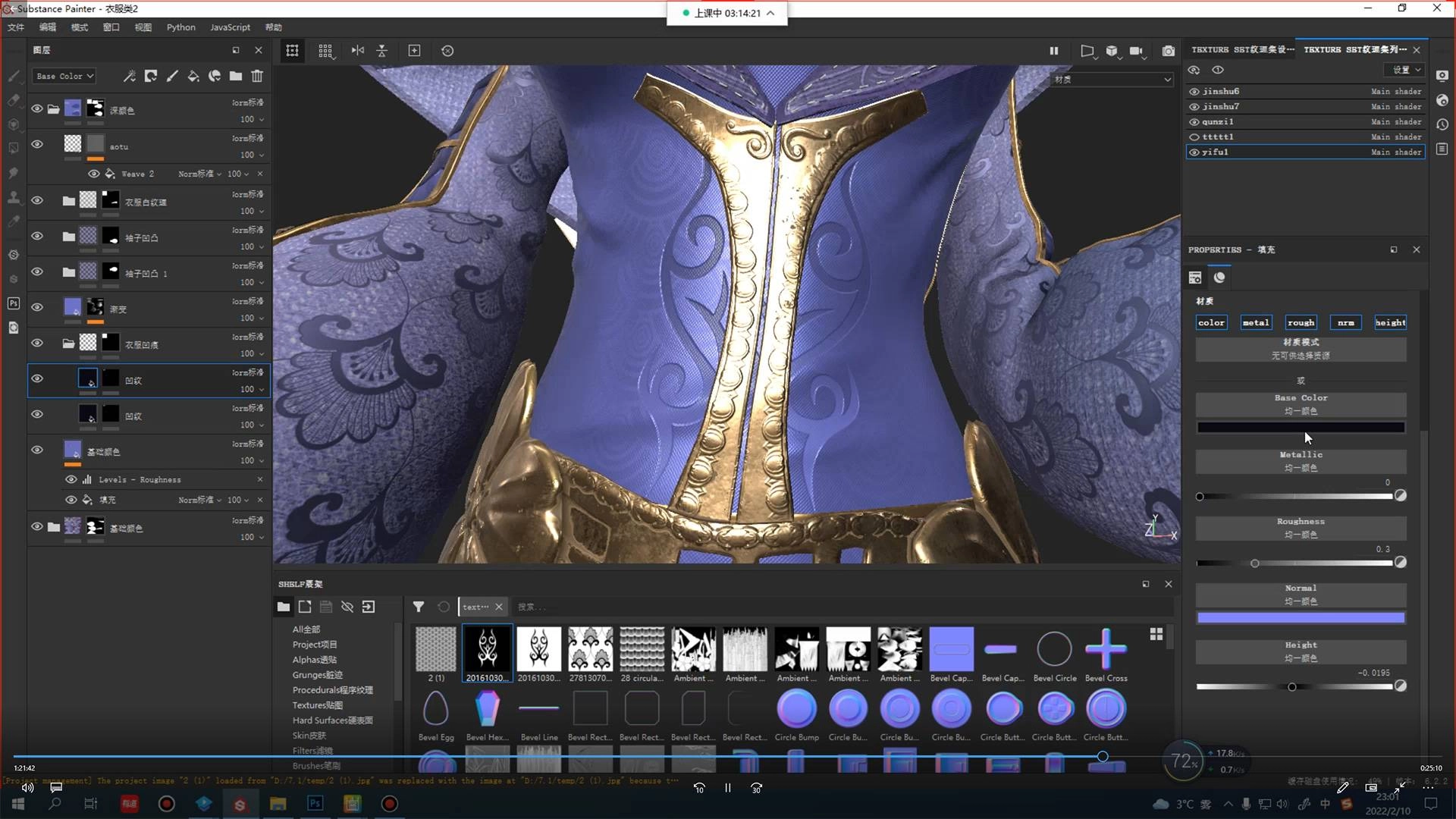Screen dimensions: 1456x819
Task: Add a fill layer with the bucket icon
Action: tap(193, 76)
